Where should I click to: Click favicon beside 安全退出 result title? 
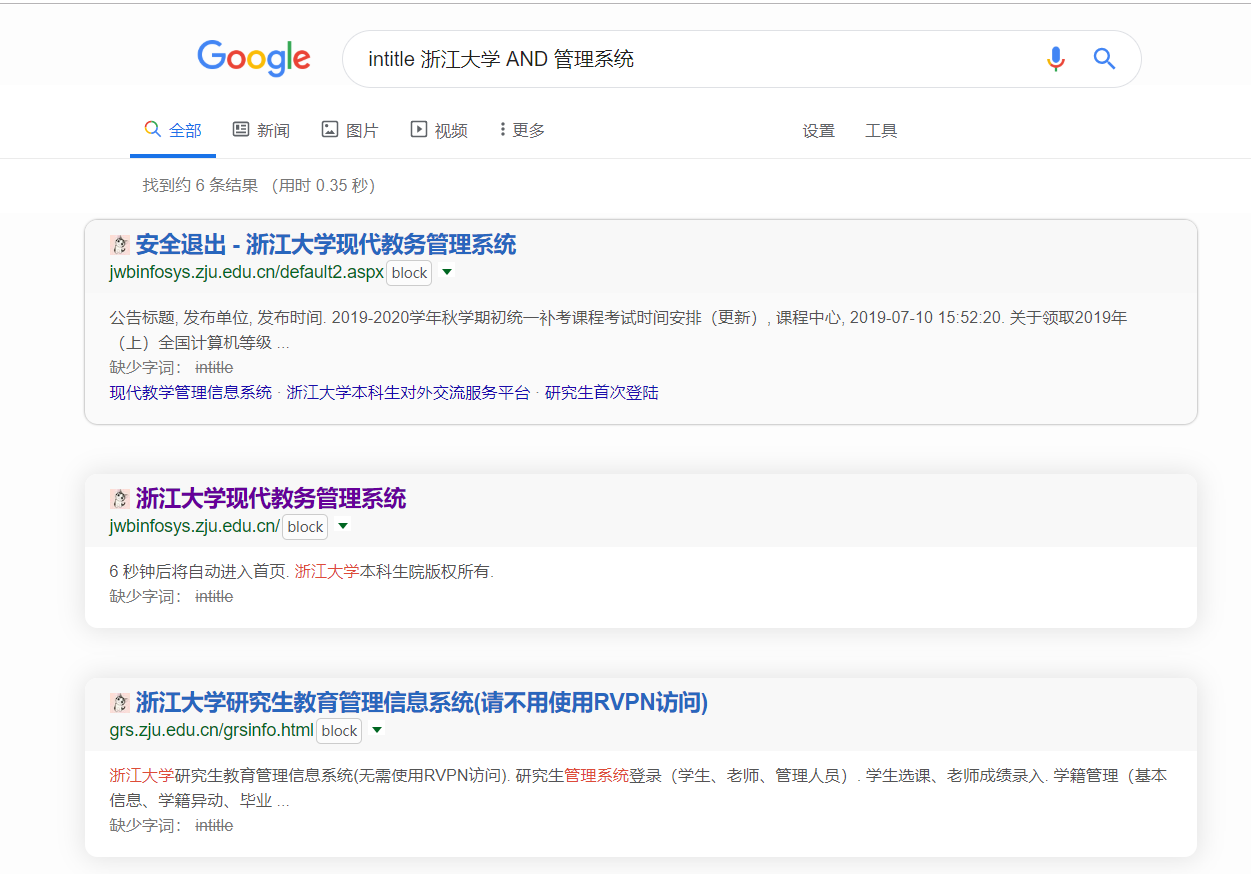pos(120,245)
